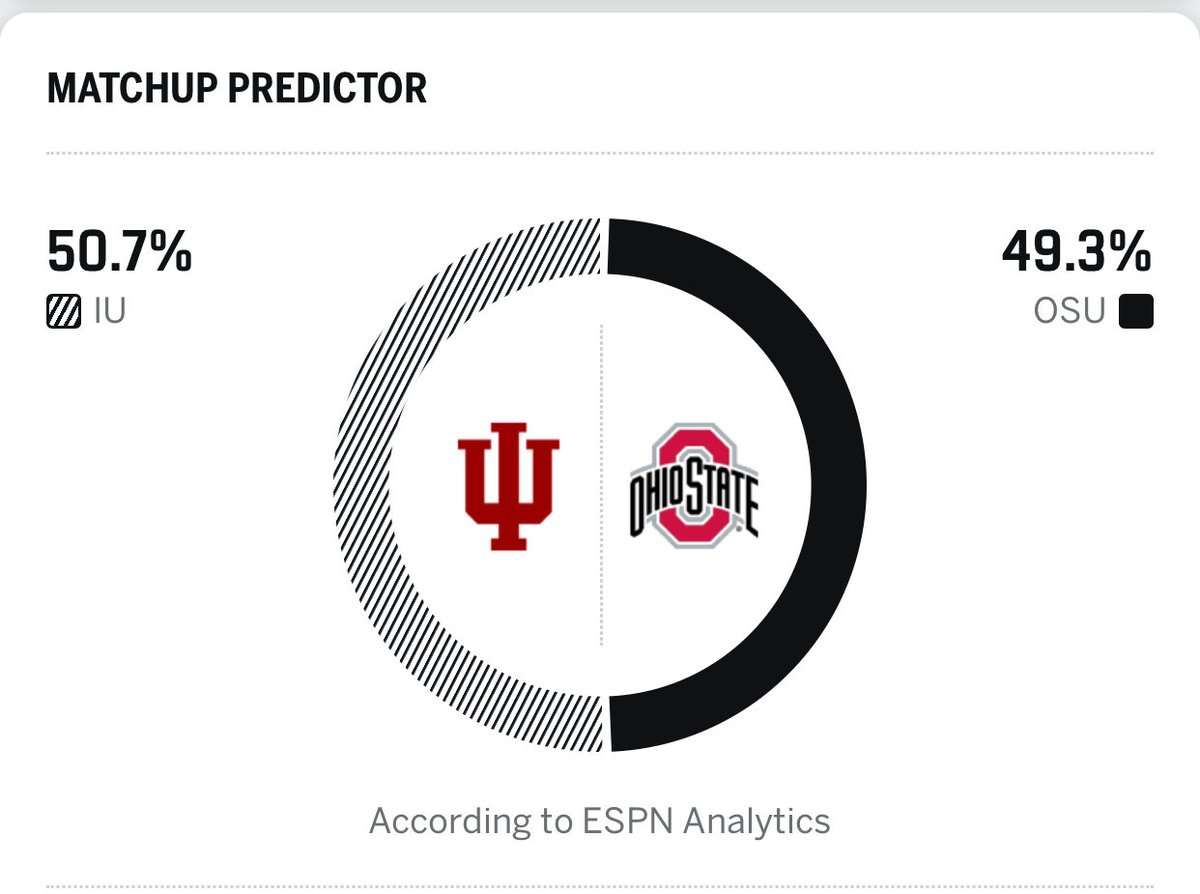Click the word MATCHUP in the heading
The height and width of the screenshot is (894, 1200).
133,89
